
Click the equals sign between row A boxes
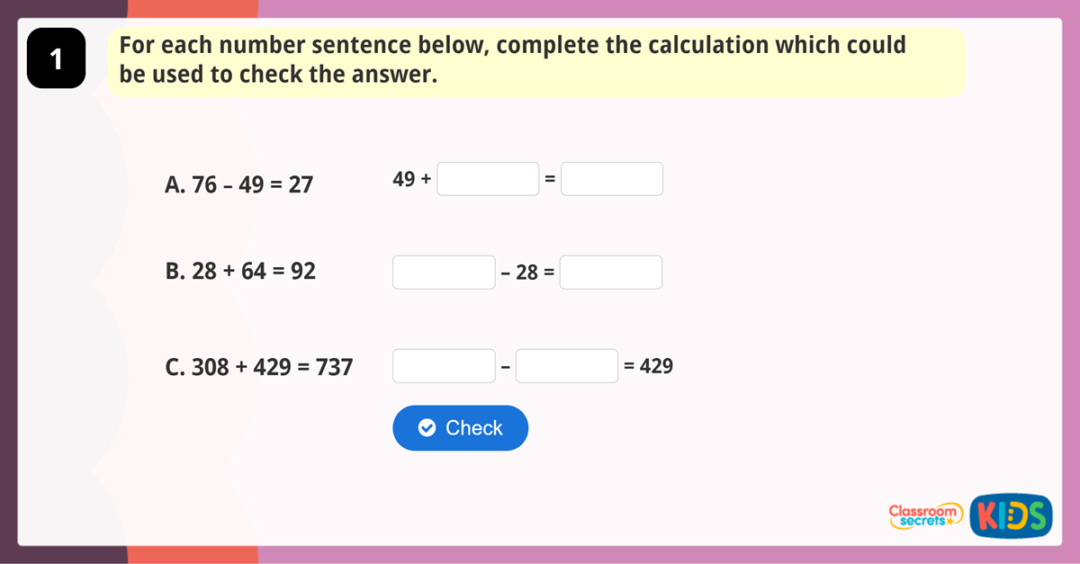tap(549, 179)
